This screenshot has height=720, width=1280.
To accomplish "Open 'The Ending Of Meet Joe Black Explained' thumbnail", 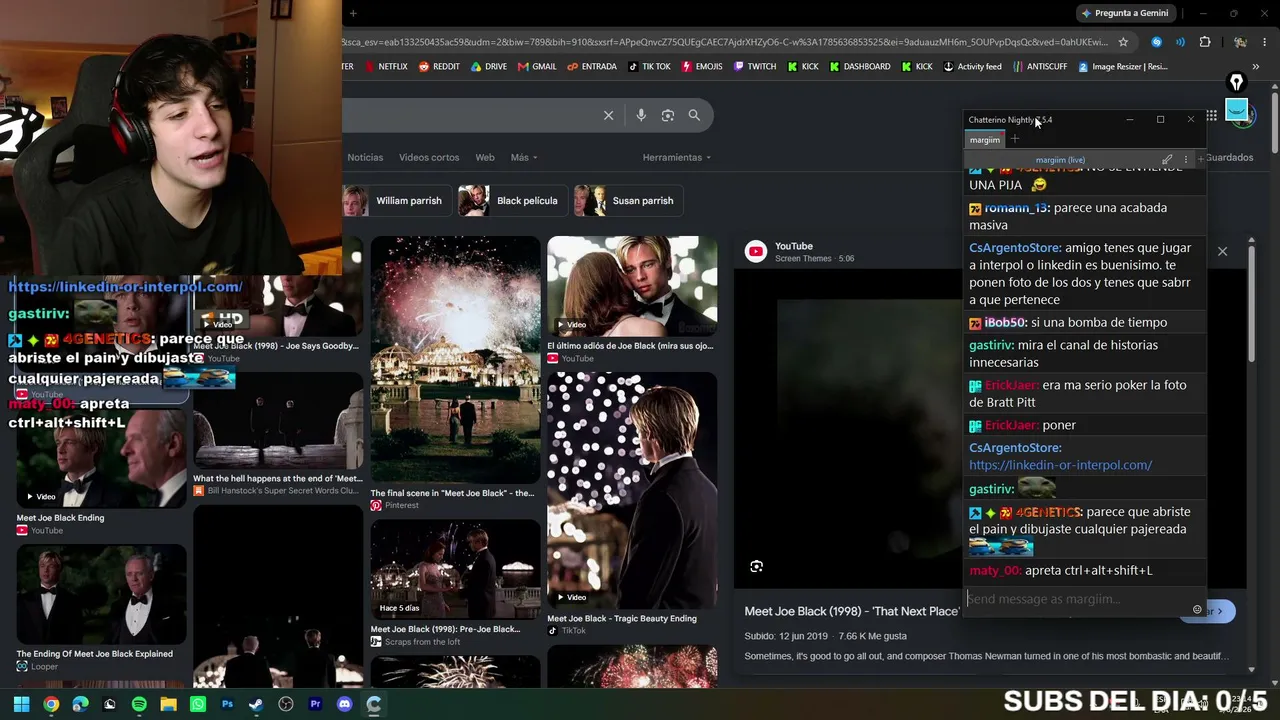I will (x=101, y=594).
